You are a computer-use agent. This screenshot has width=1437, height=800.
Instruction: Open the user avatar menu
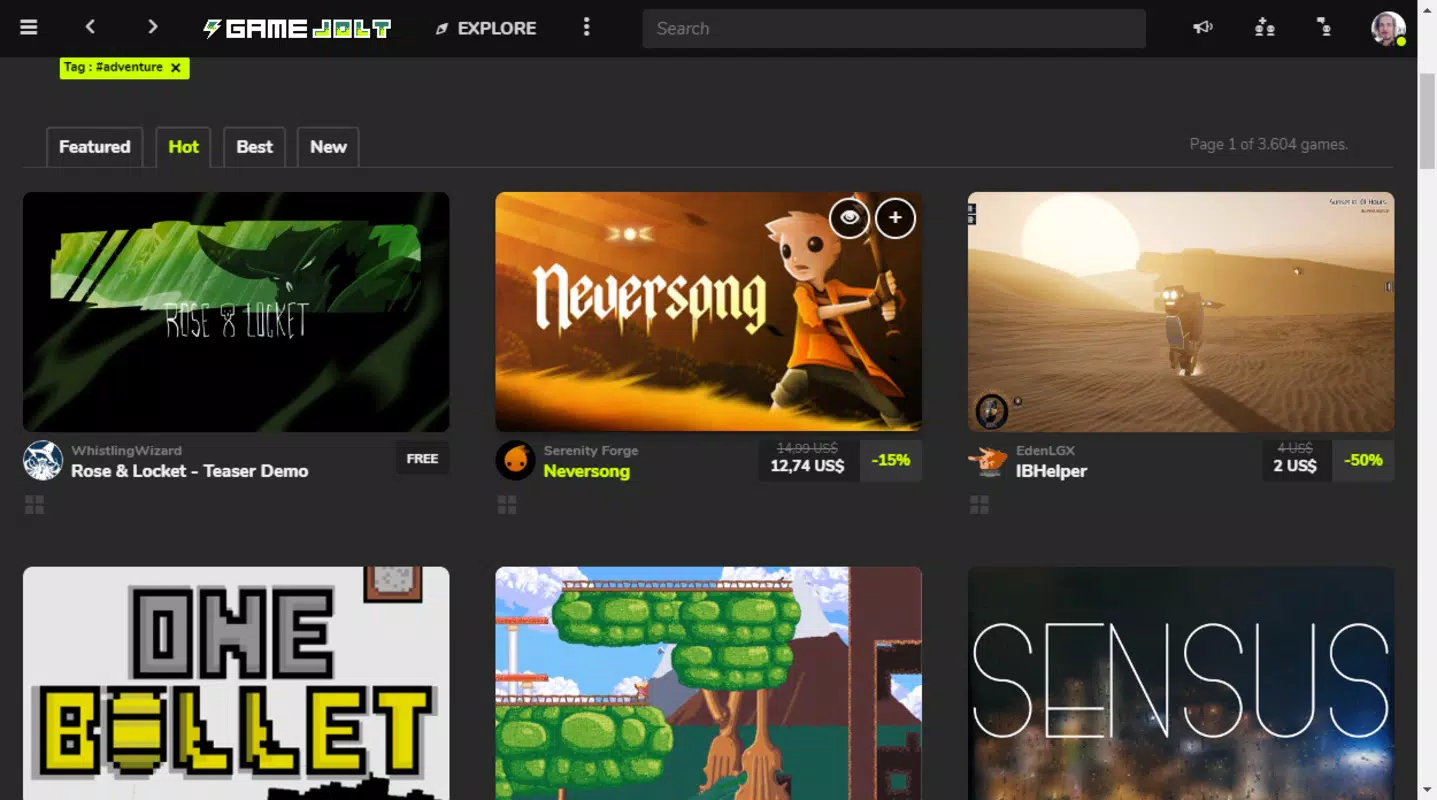click(1388, 28)
